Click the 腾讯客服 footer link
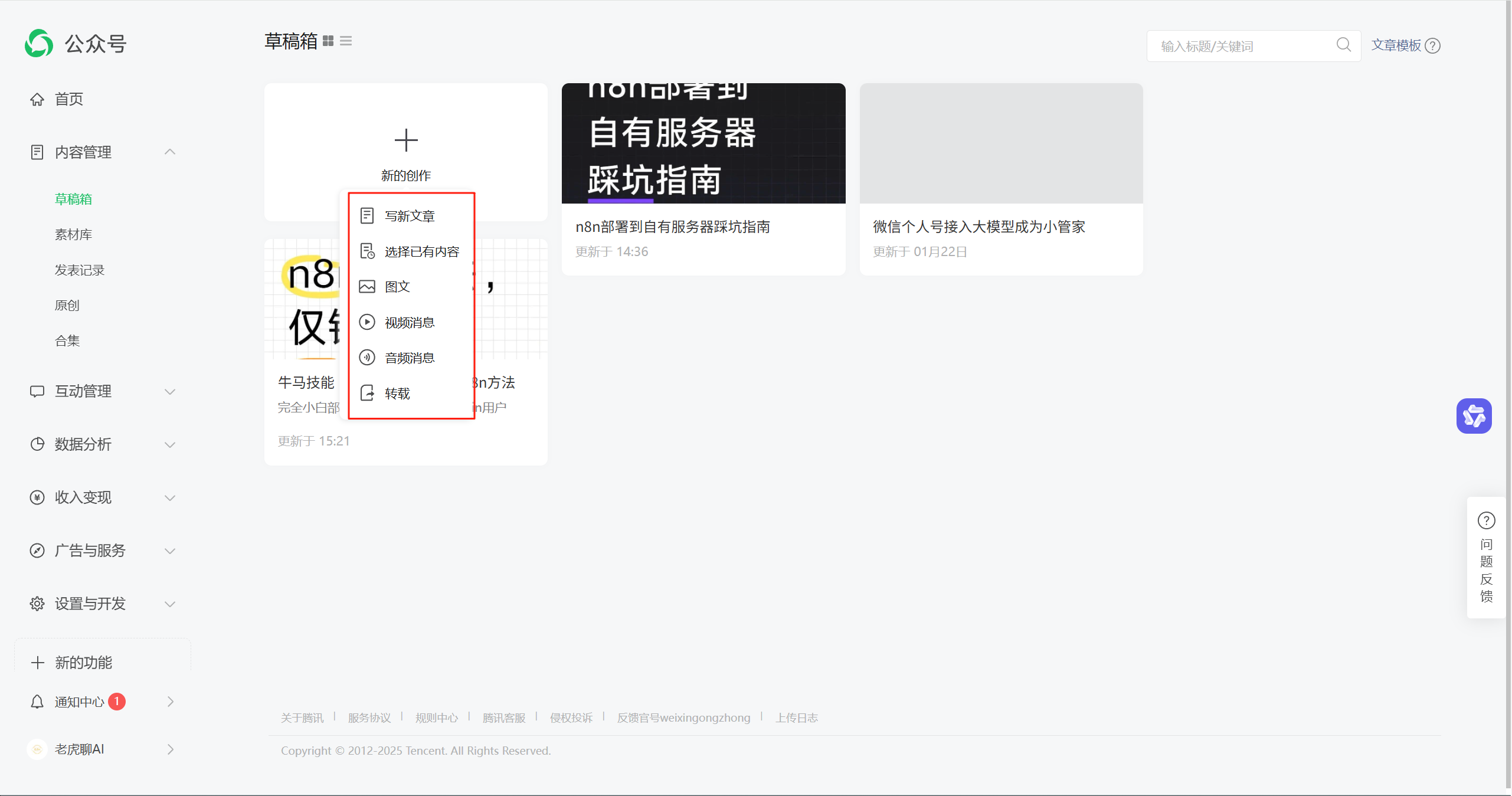Screen dimensions: 1512x796 (x=503, y=718)
